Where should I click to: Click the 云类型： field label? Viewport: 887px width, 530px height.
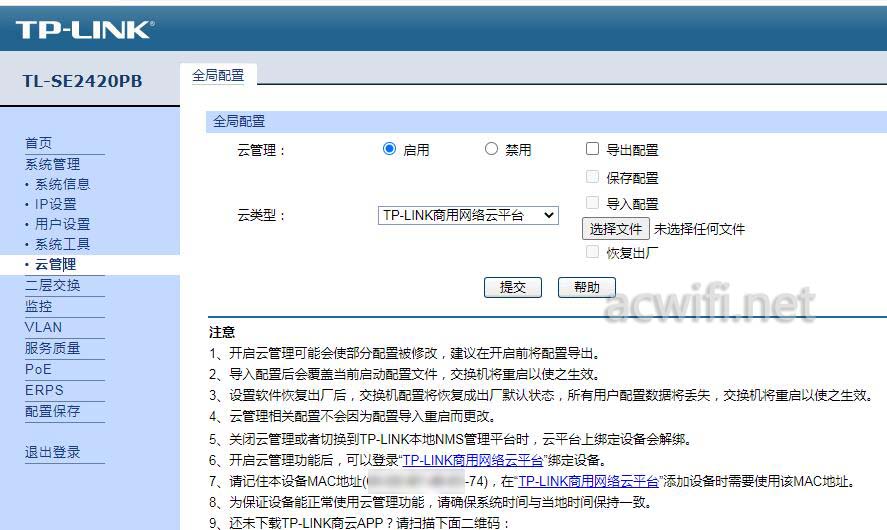[x=261, y=216]
